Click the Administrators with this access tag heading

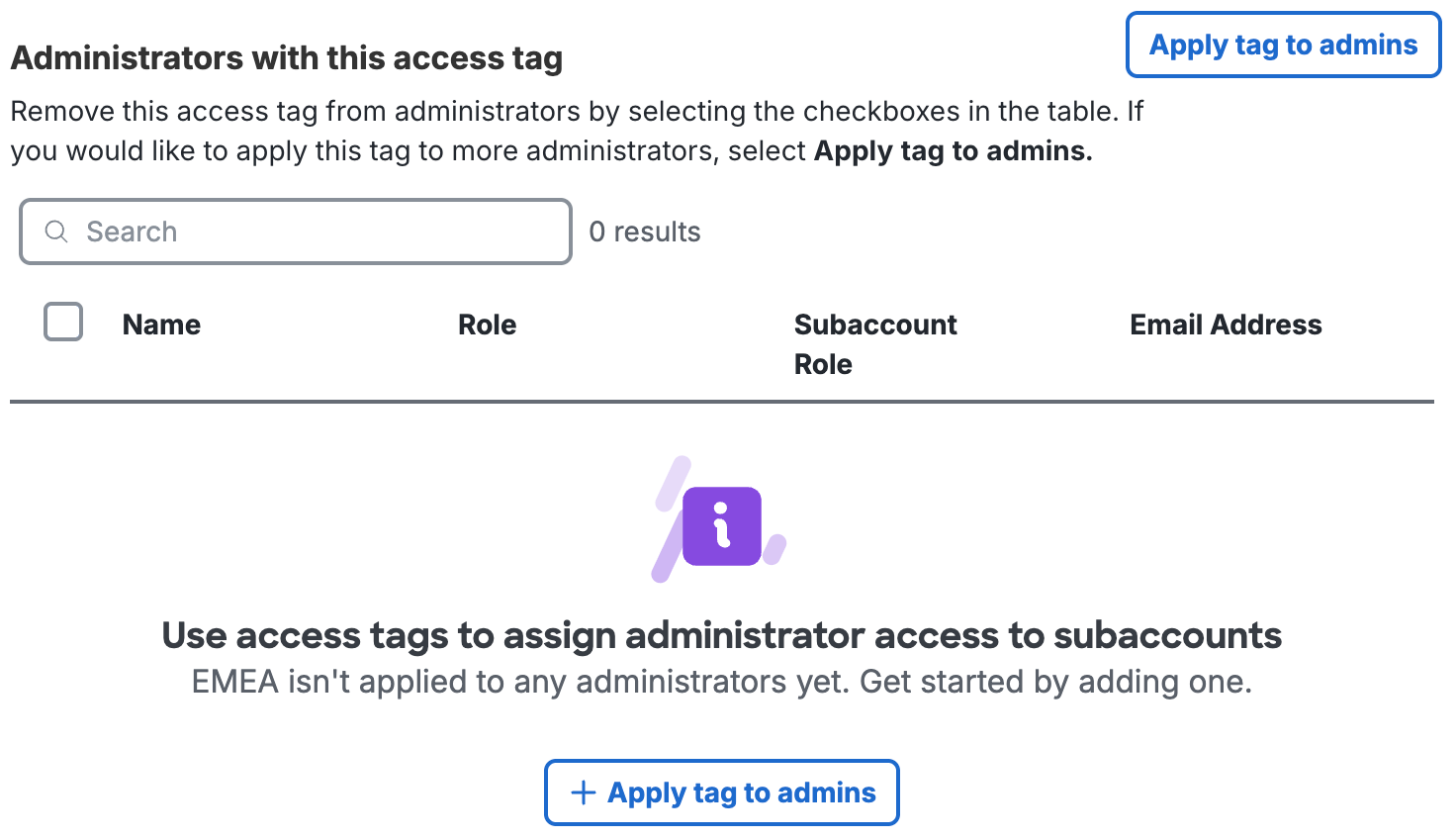pos(286,57)
